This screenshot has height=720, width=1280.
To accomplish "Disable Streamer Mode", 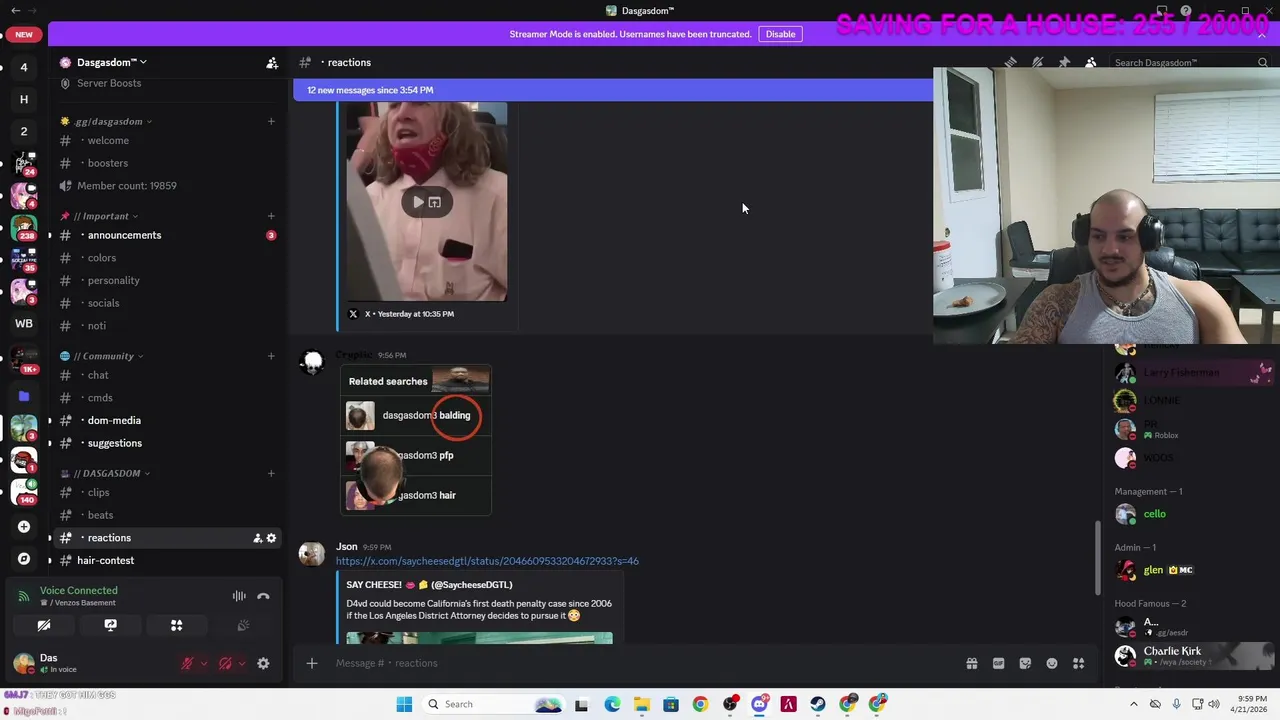I will [x=780, y=34].
